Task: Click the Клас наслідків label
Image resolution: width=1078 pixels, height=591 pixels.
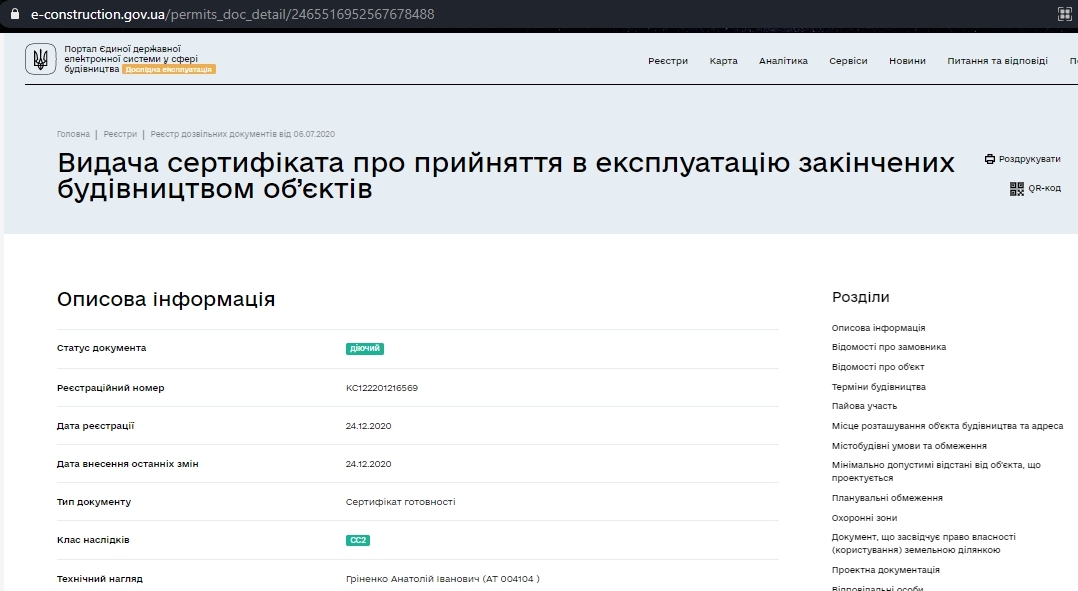Action: 93,540
